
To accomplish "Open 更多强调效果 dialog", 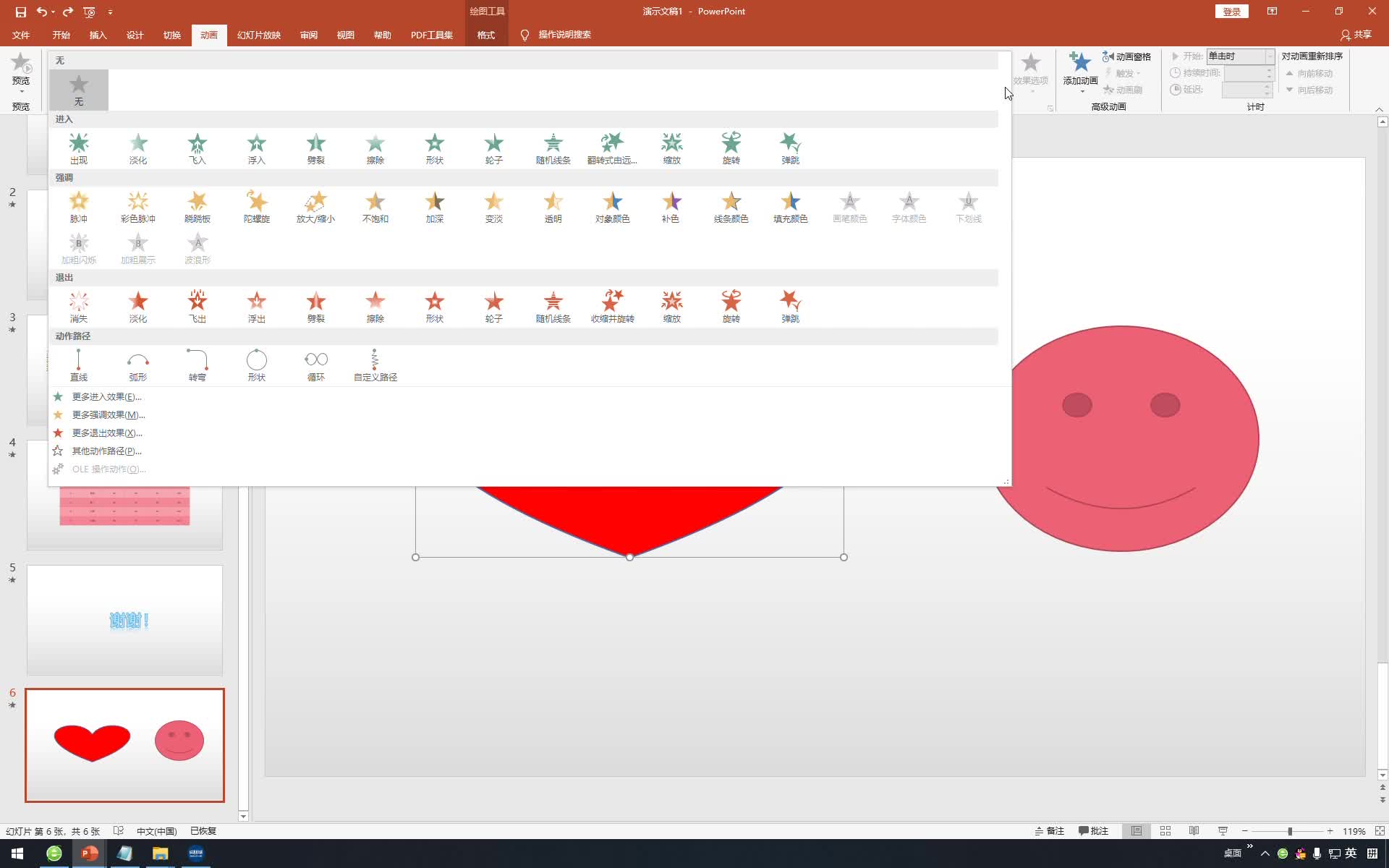I will point(109,414).
